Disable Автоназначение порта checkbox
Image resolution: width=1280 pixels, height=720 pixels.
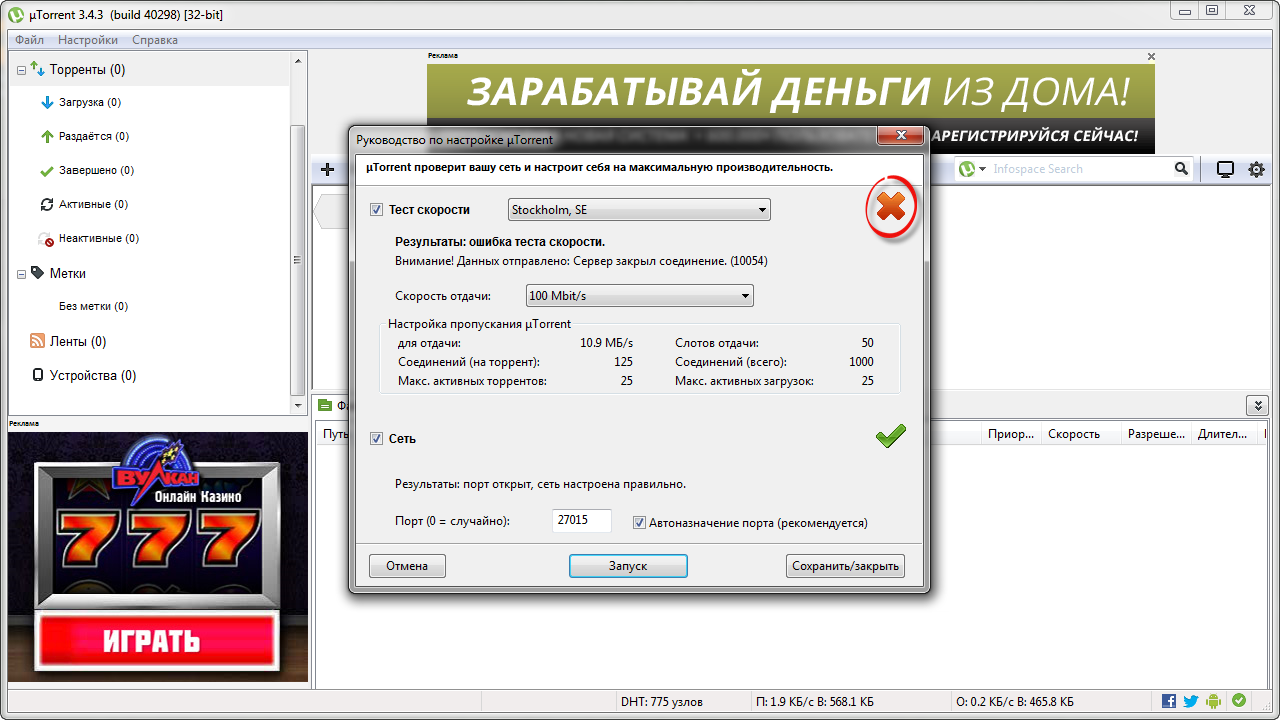[x=640, y=522]
